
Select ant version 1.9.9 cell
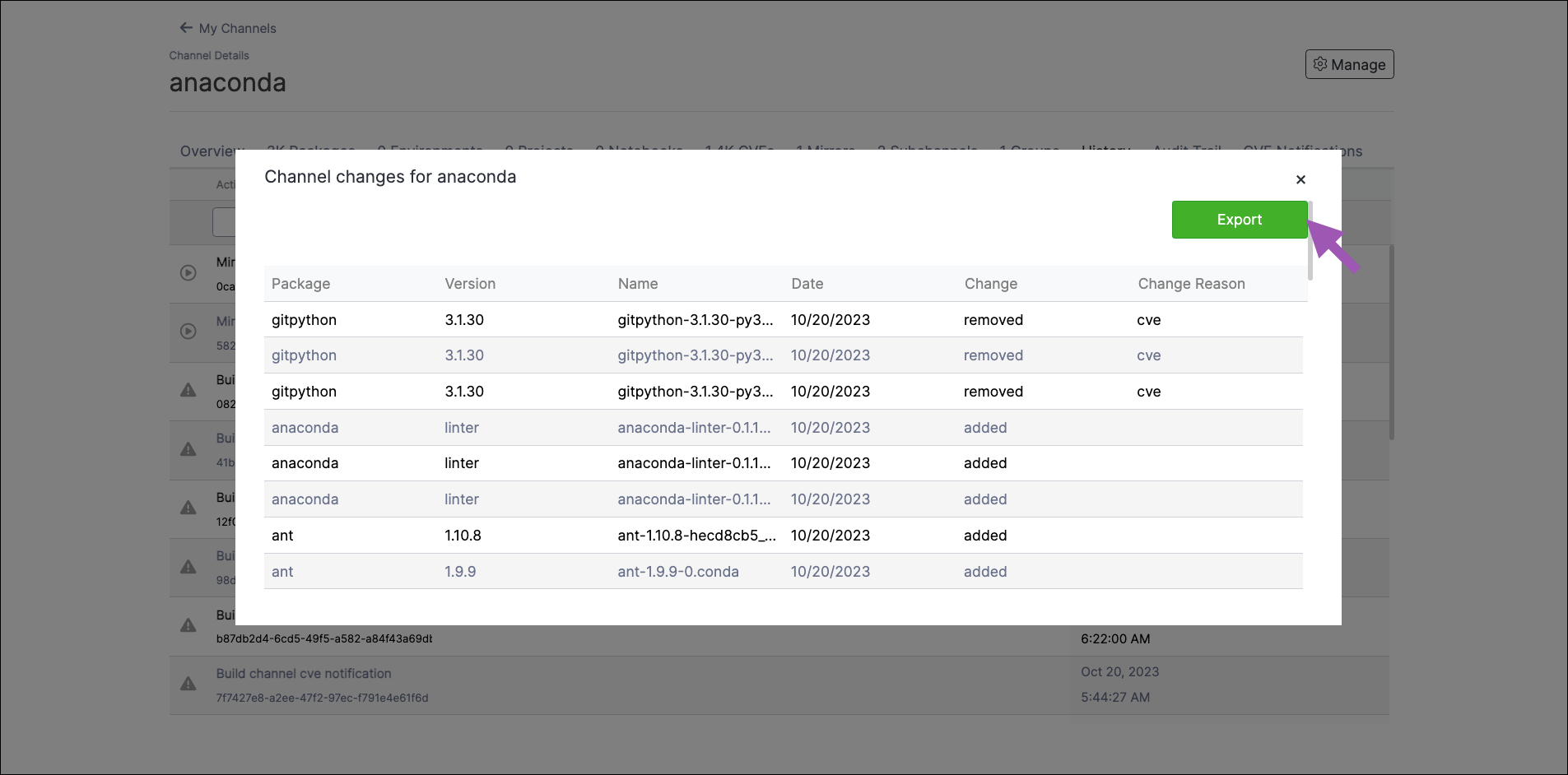click(460, 572)
